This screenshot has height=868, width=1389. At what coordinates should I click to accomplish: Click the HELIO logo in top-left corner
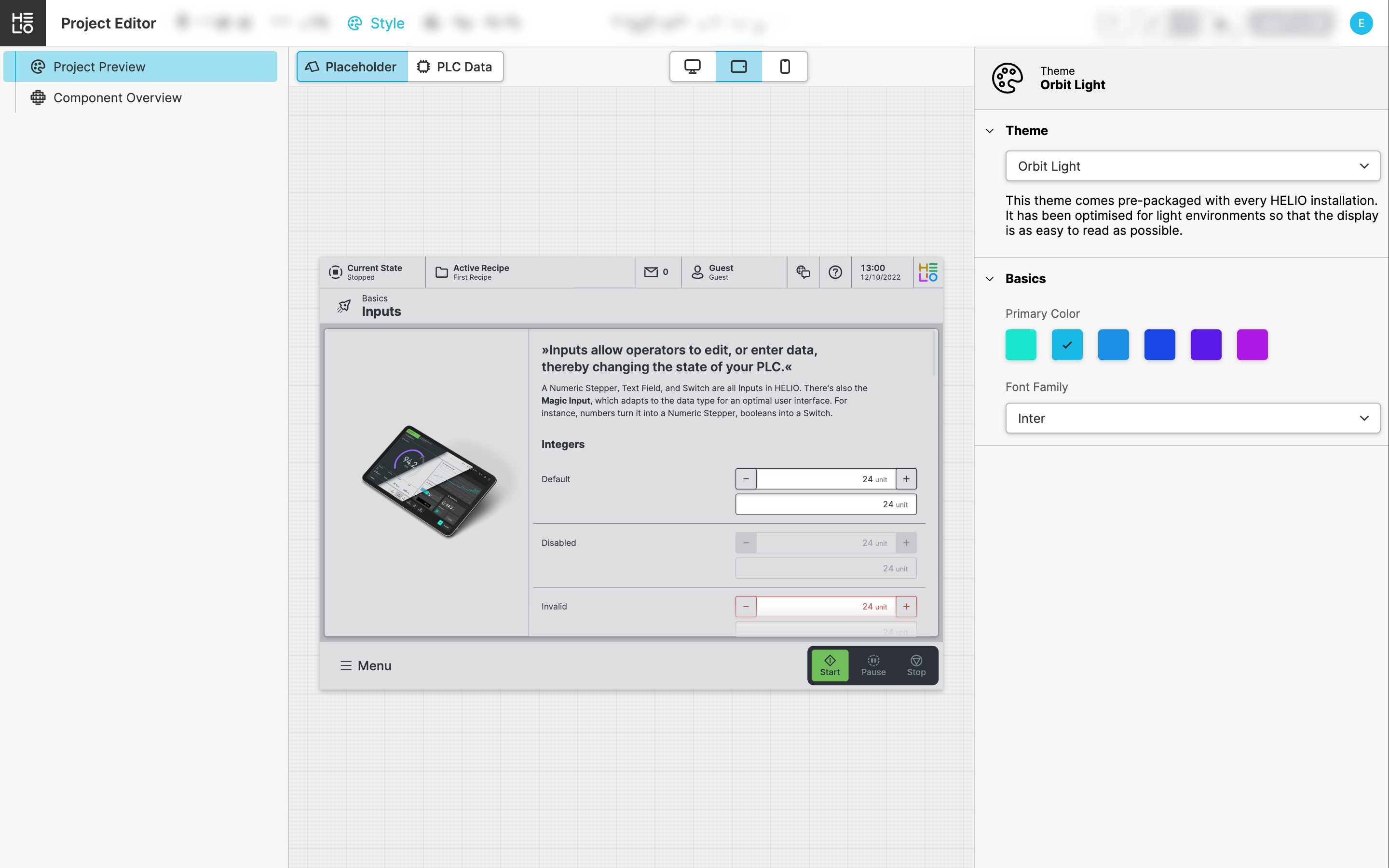pyautogui.click(x=22, y=23)
